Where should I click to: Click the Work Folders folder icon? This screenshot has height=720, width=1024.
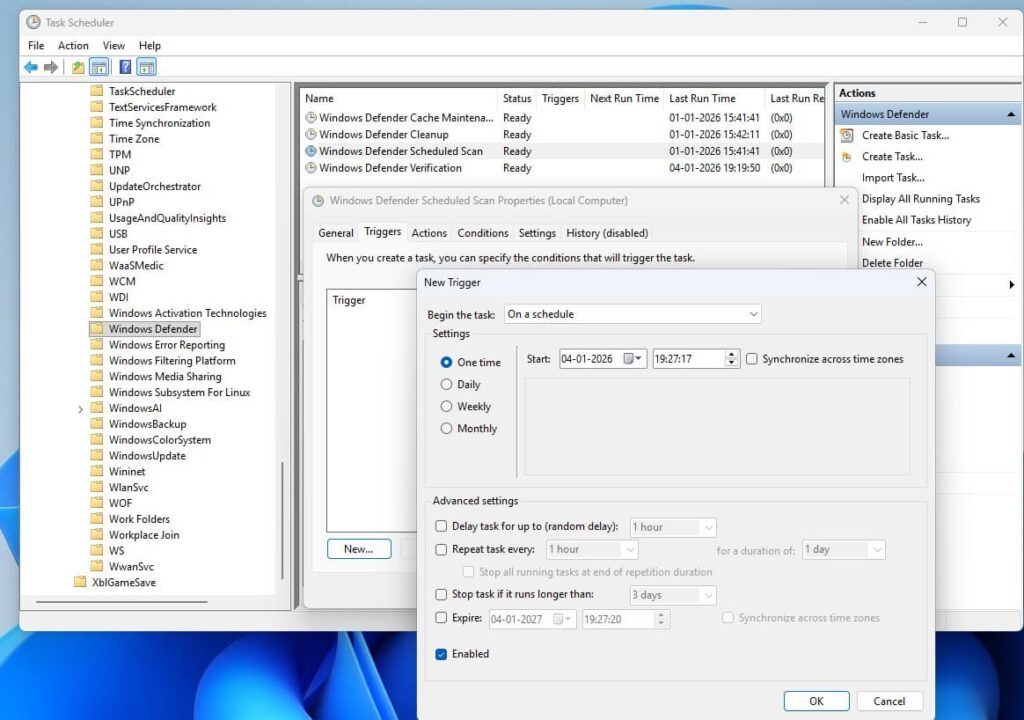pos(97,519)
